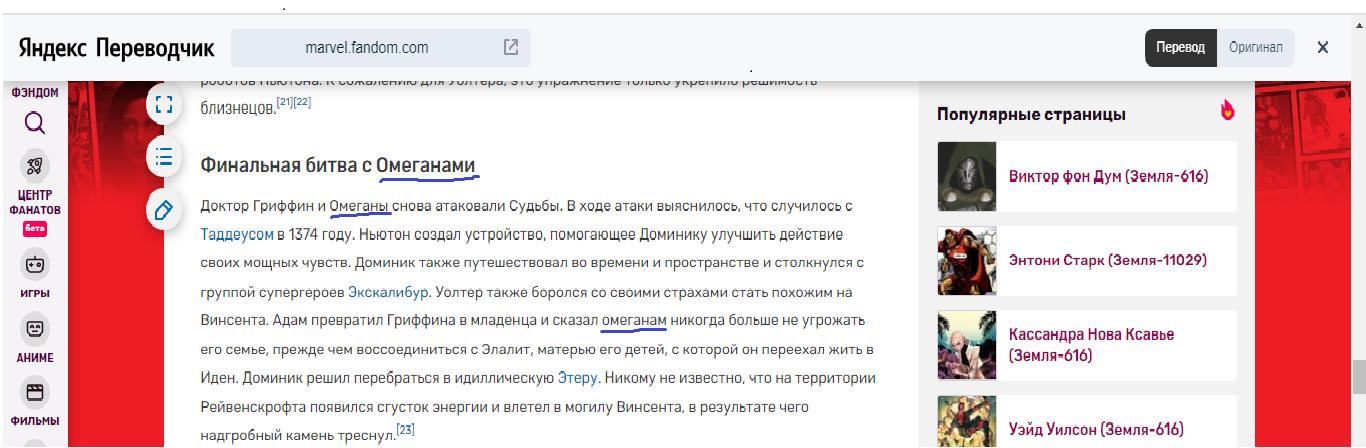1366x448 pixels.
Task: Open the Таддеусом link
Action: tap(237, 236)
